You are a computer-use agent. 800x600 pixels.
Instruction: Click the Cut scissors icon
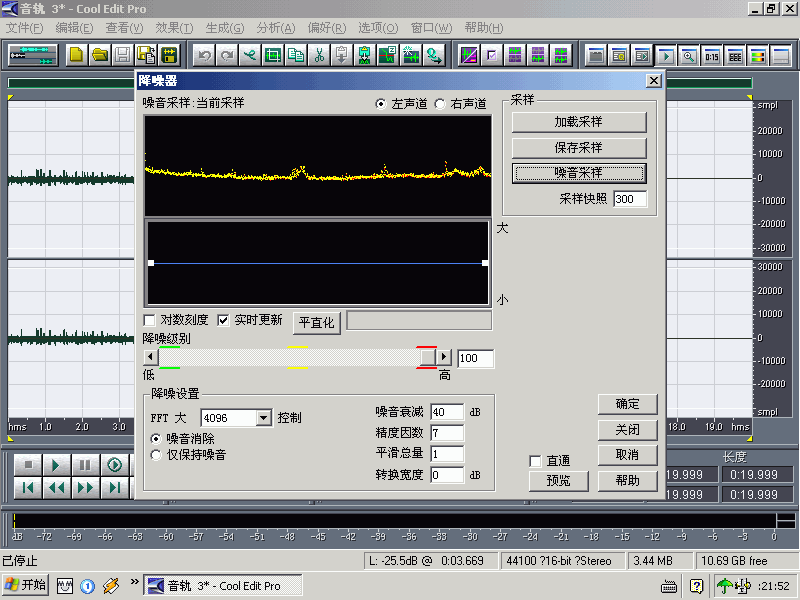point(318,55)
